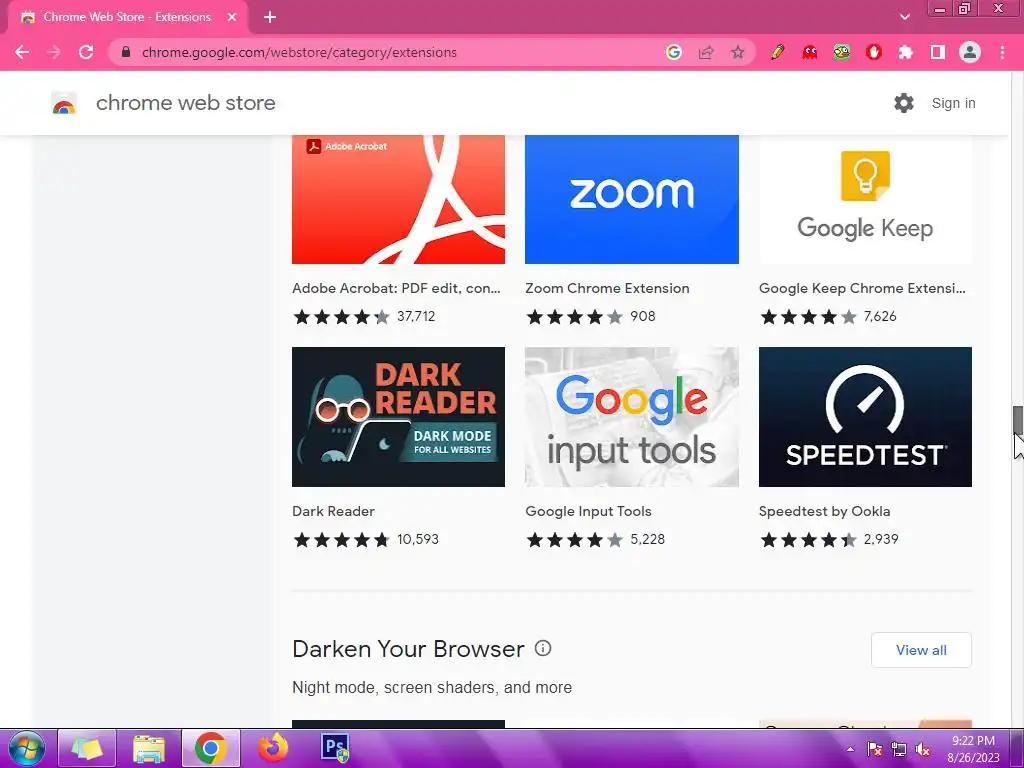Image resolution: width=1024 pixels, height=768 pixels.
Task: Open Photoshop from the taskbar
Action: click(x=335, y=748)
